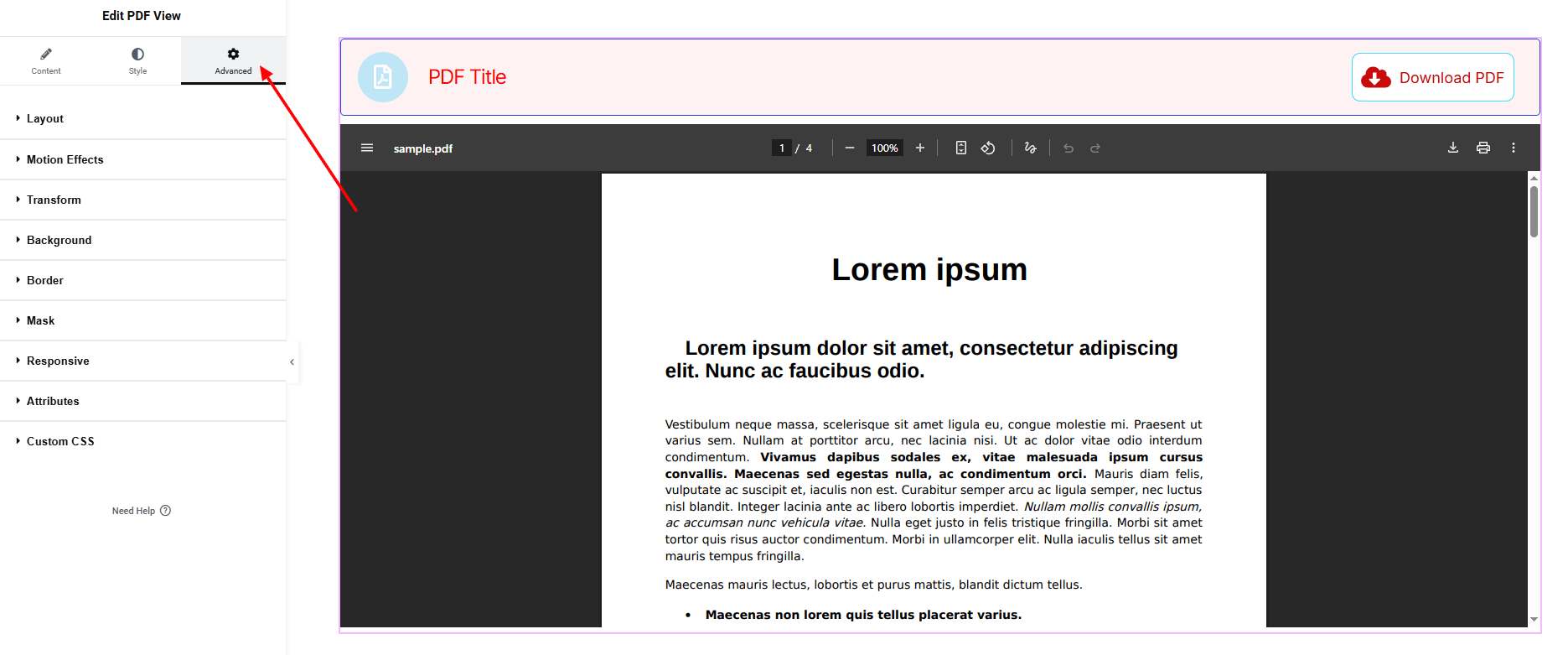Toggle the PDF viewer sidebar menu icon
This screenshot has width=1568, height=655.
click(x=367, y=148)
